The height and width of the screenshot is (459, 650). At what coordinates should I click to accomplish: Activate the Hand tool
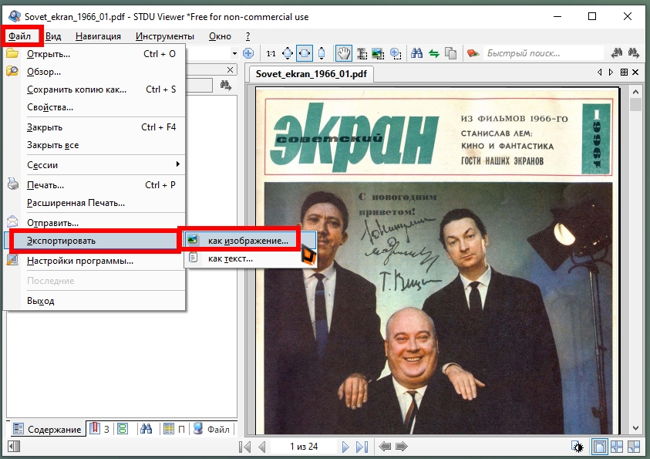point(344,53)
